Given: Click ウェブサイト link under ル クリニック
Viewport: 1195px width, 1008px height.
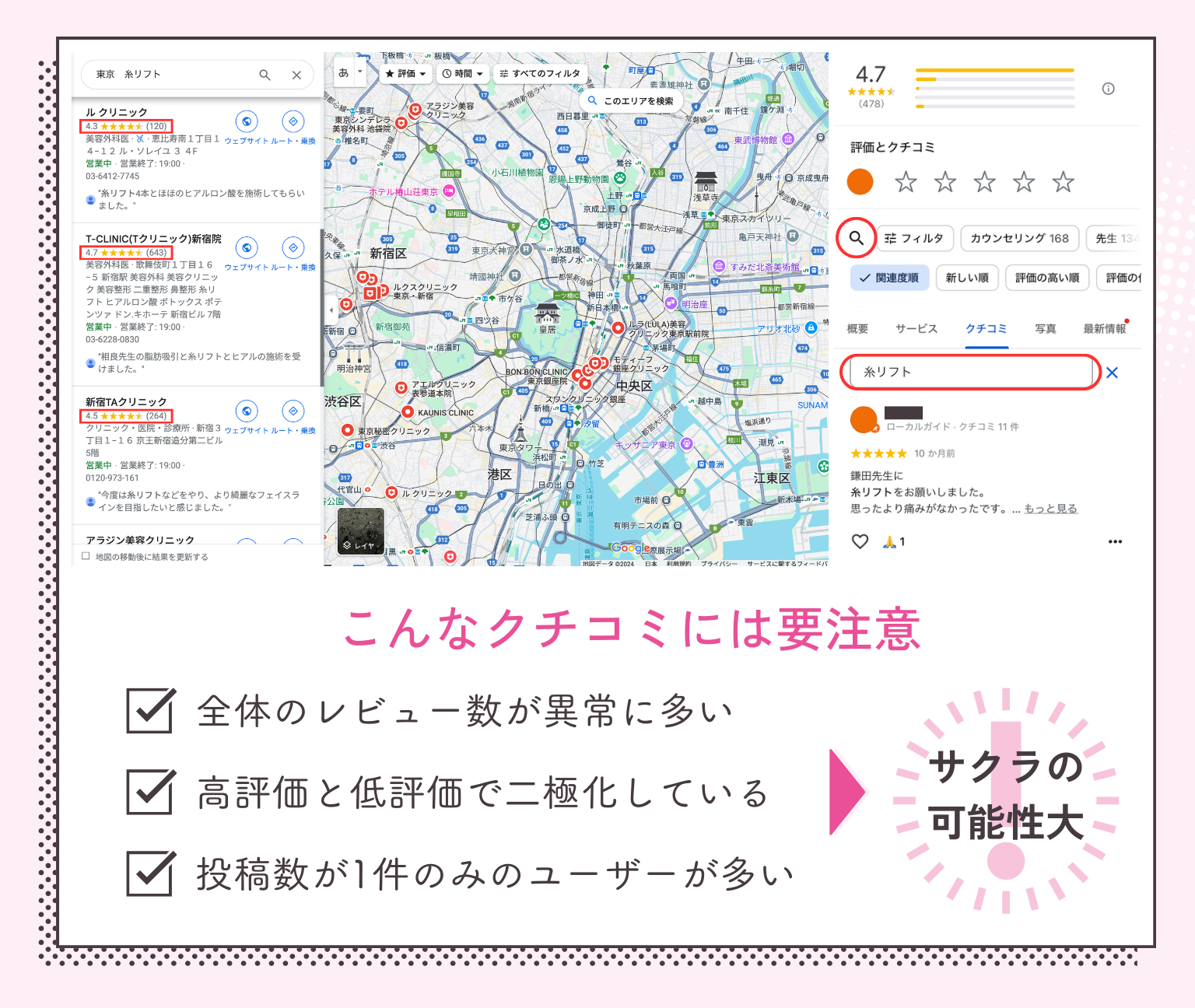Looking at the screenshot, I should point(246,141).
